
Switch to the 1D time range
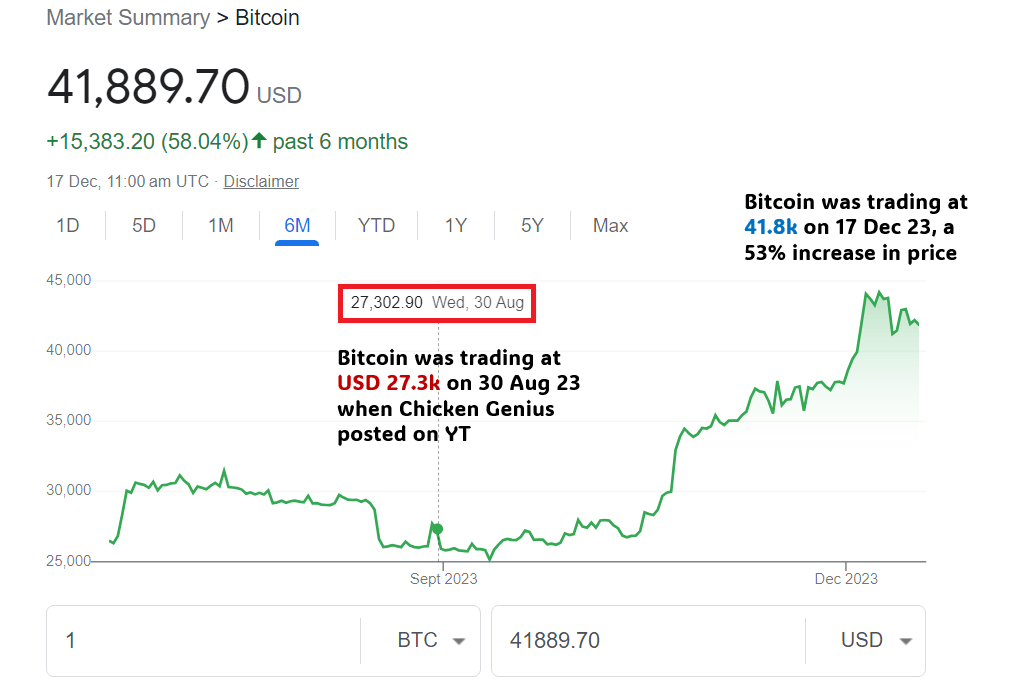coord(67,225)
